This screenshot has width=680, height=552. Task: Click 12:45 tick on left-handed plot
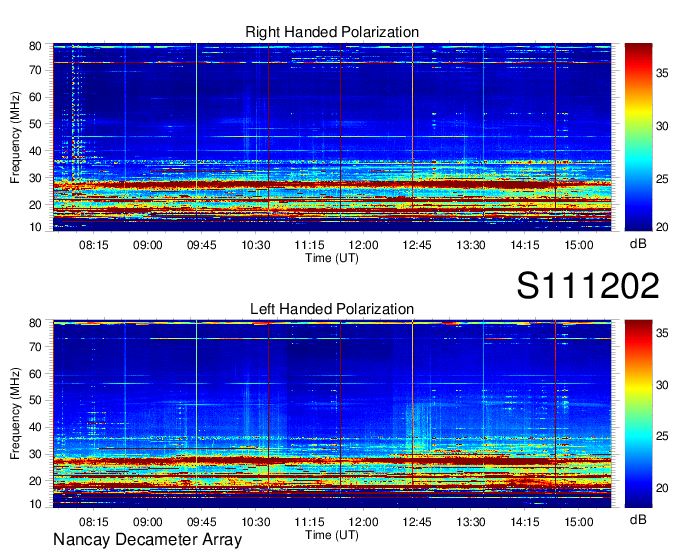point(417,521)
